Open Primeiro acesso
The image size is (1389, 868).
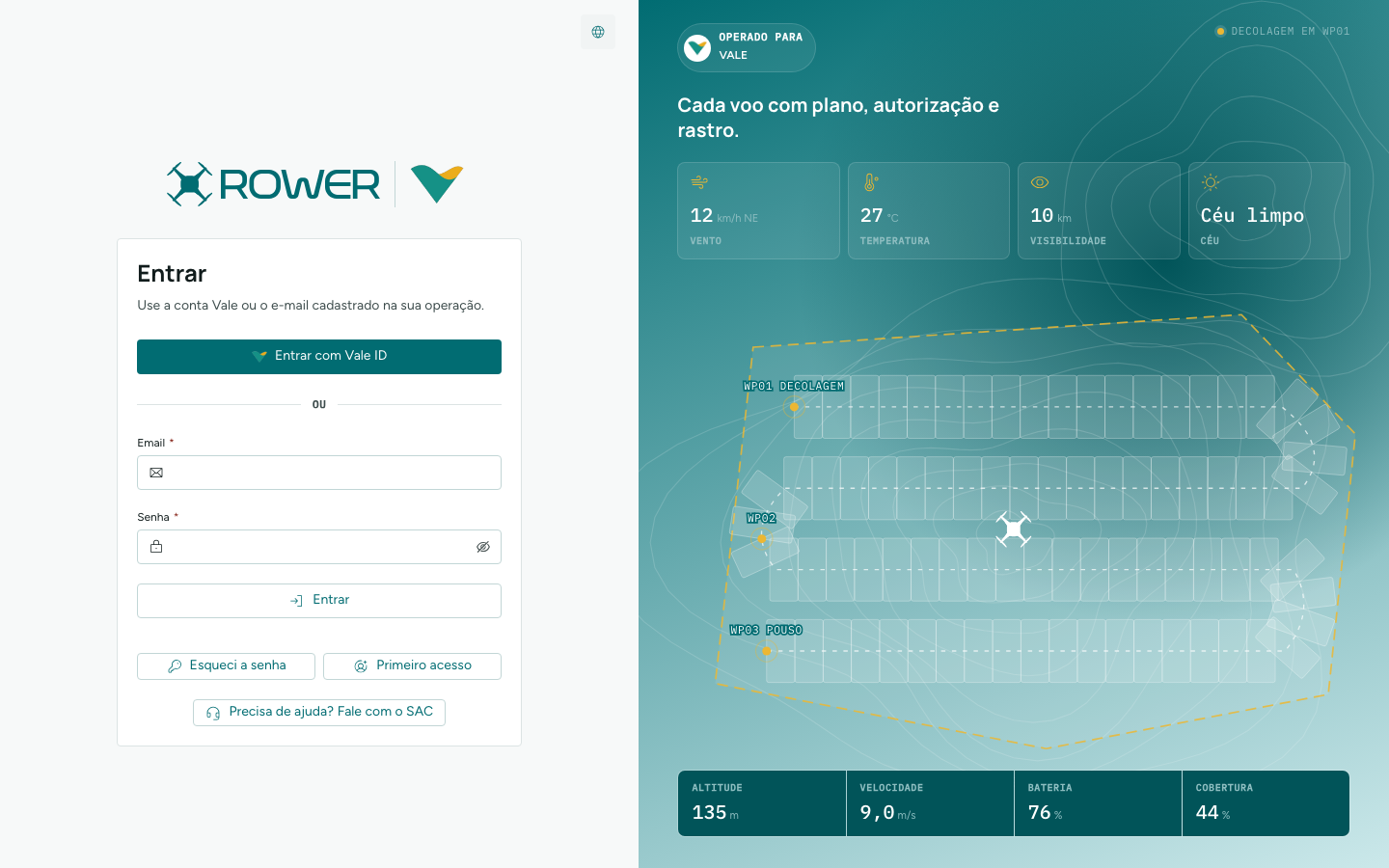(412, 666)
